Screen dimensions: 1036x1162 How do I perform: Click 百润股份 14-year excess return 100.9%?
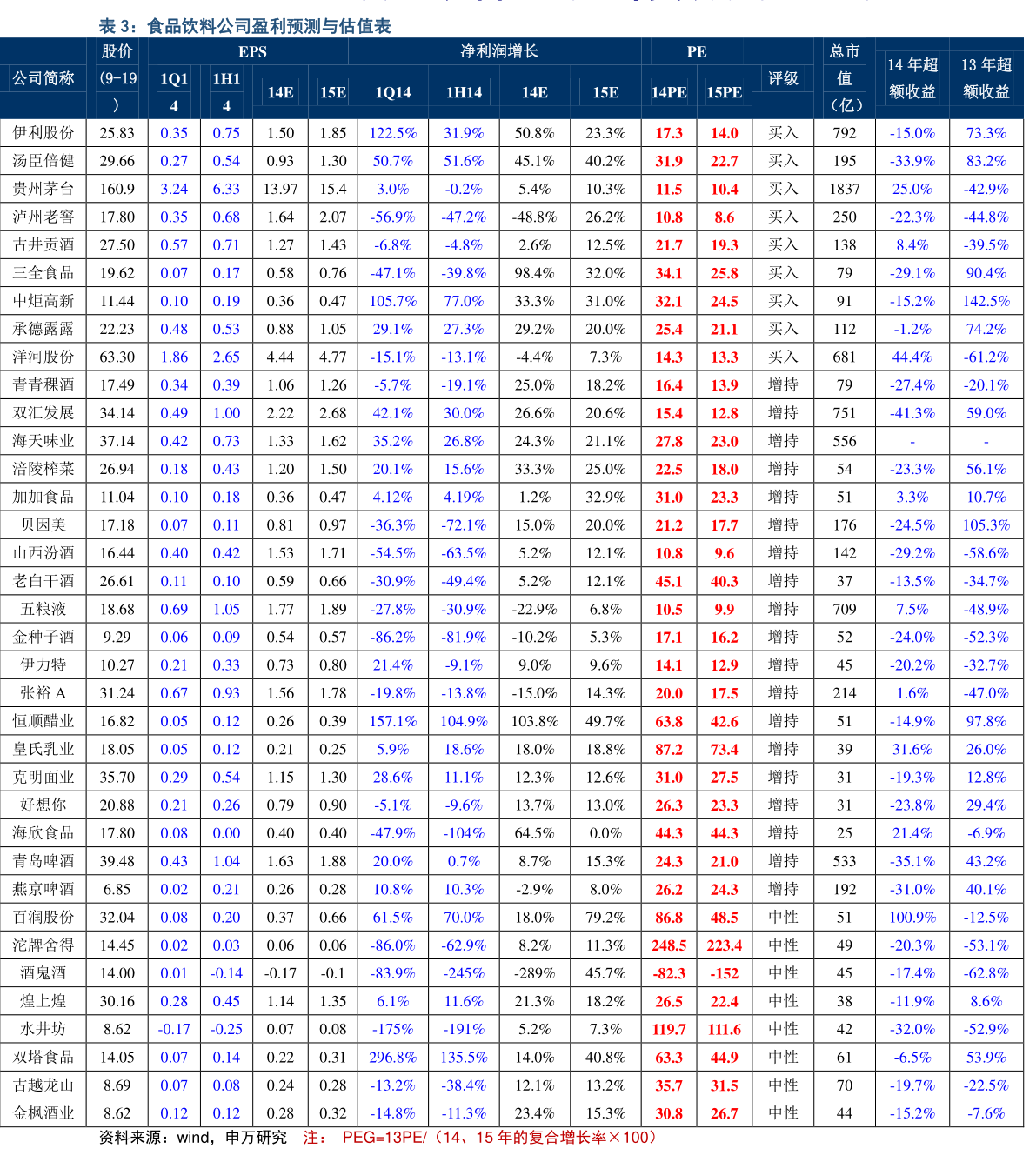tap(912, 918)
